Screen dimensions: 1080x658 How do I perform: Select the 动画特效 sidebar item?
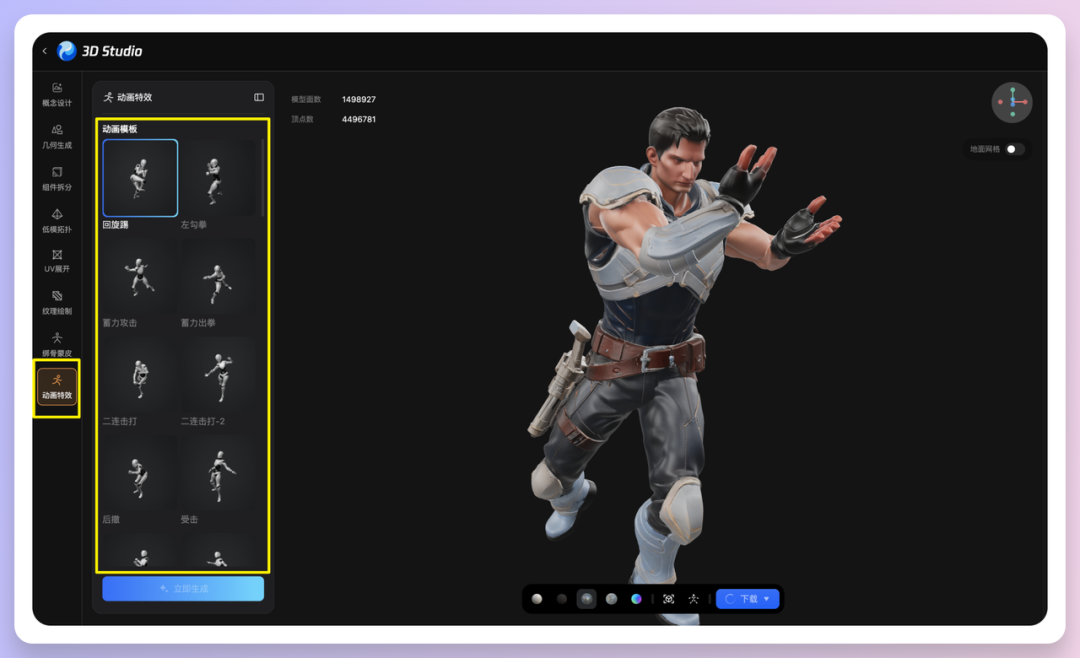coord(57,387)
